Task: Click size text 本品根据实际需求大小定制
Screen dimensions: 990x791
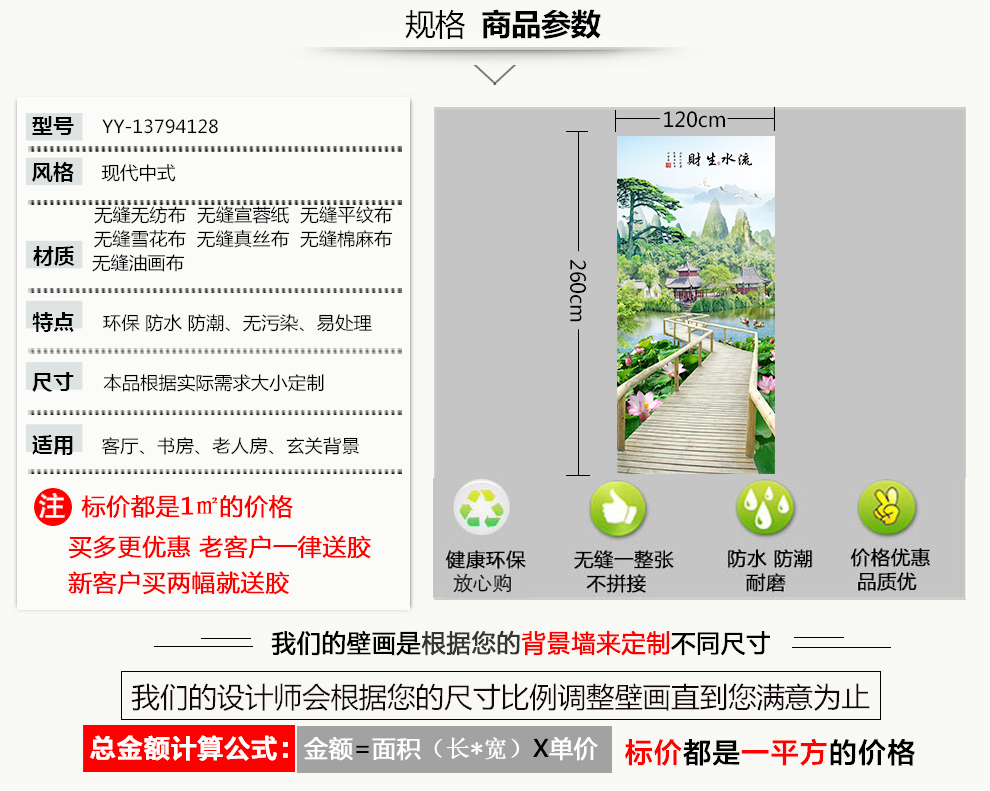Action: [213, 383]
